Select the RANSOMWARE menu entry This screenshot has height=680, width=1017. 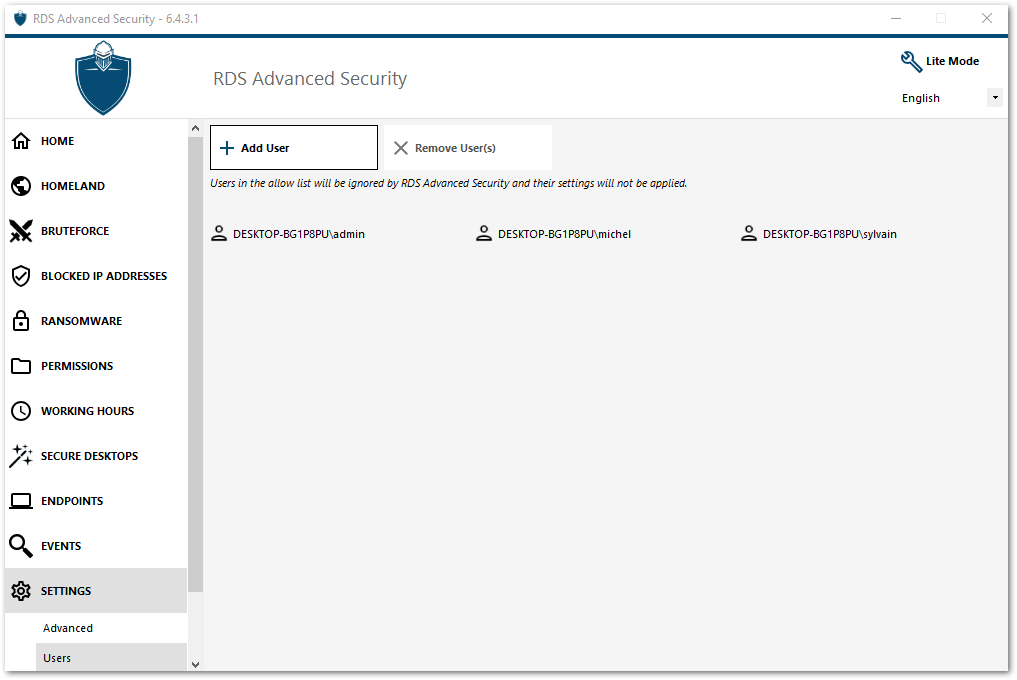[96, 321]
